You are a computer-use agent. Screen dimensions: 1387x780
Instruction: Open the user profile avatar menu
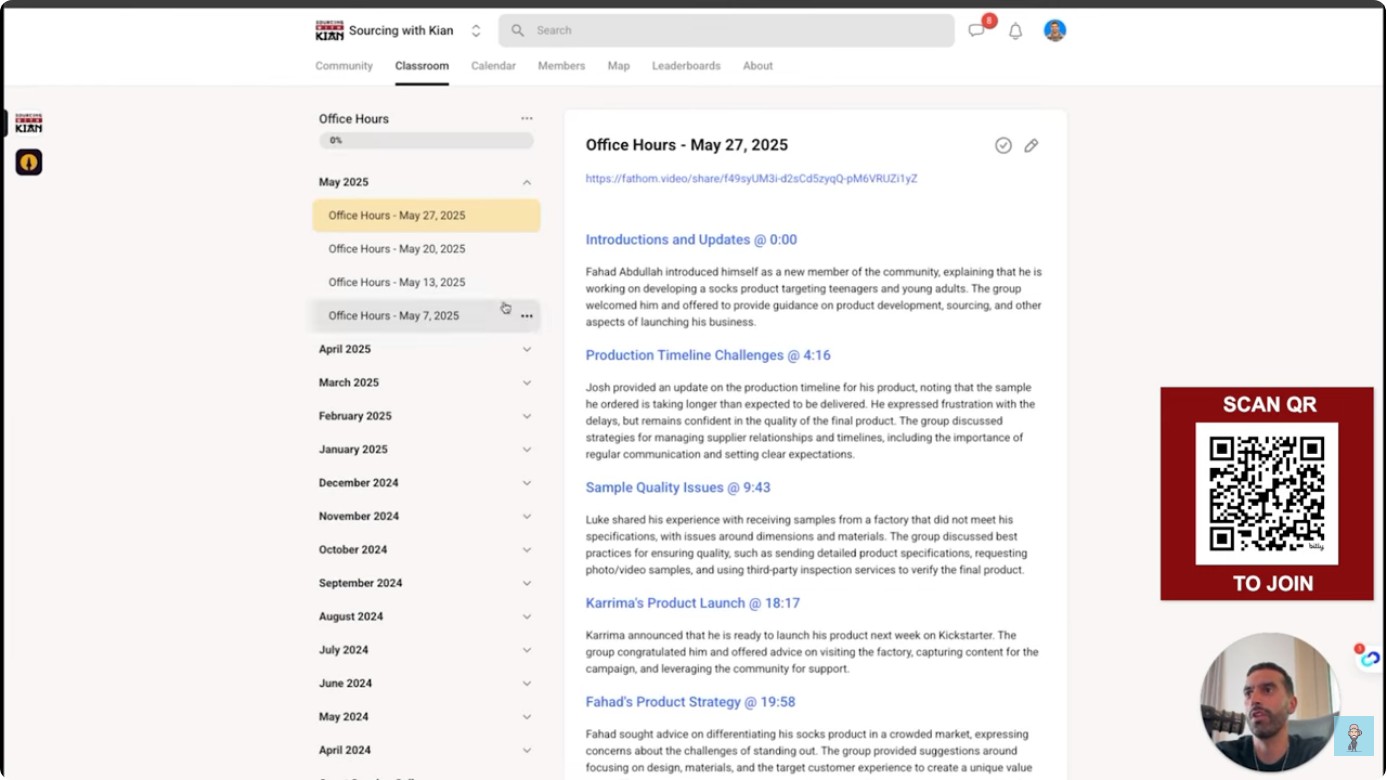click(x=1054, y=30)
